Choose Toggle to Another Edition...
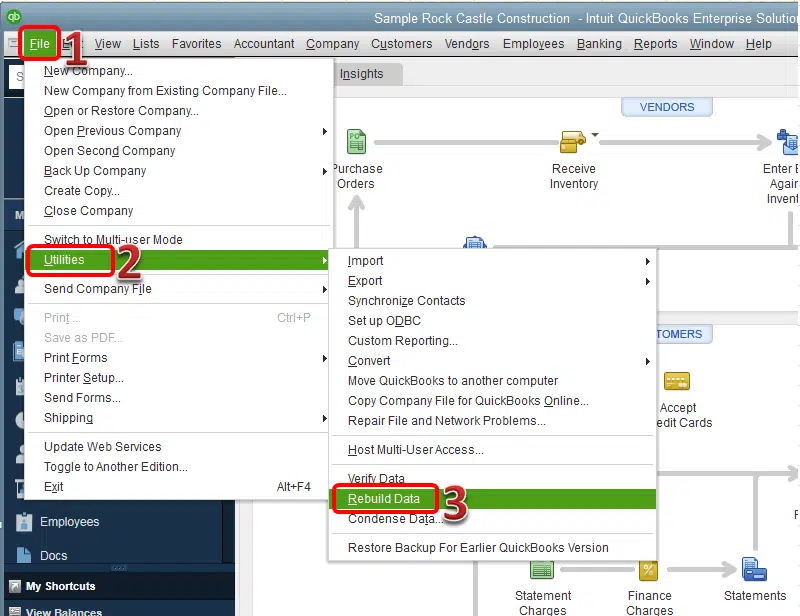Image resolution: width=800 pixels, height=616 pixels. [178, 467]
